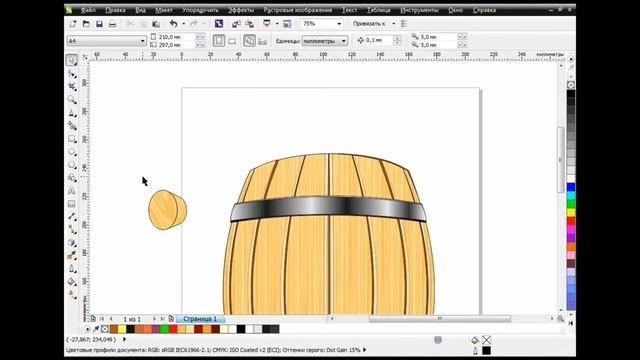The image size is (640, 360).
Task: Click the purple Search Content icon
Action: (219, 24)
